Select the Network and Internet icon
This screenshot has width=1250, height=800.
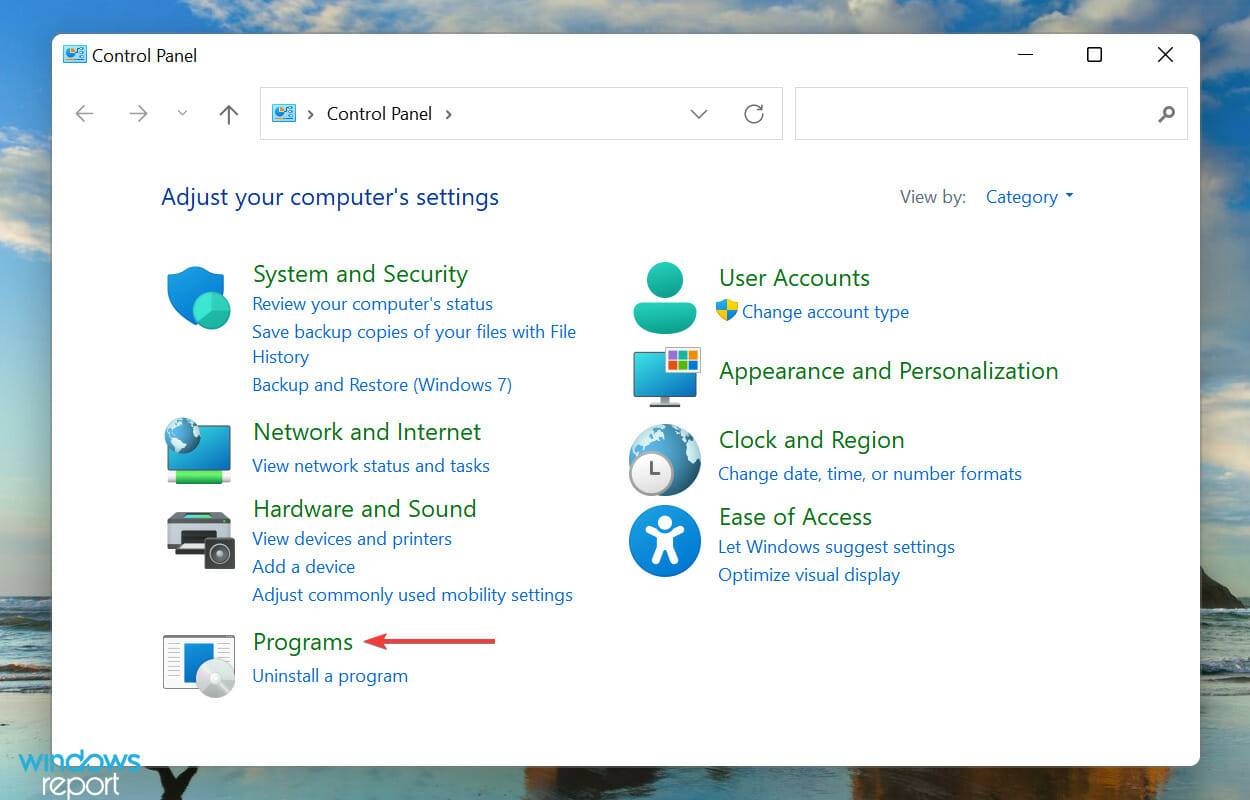click(x=198, y=452)
